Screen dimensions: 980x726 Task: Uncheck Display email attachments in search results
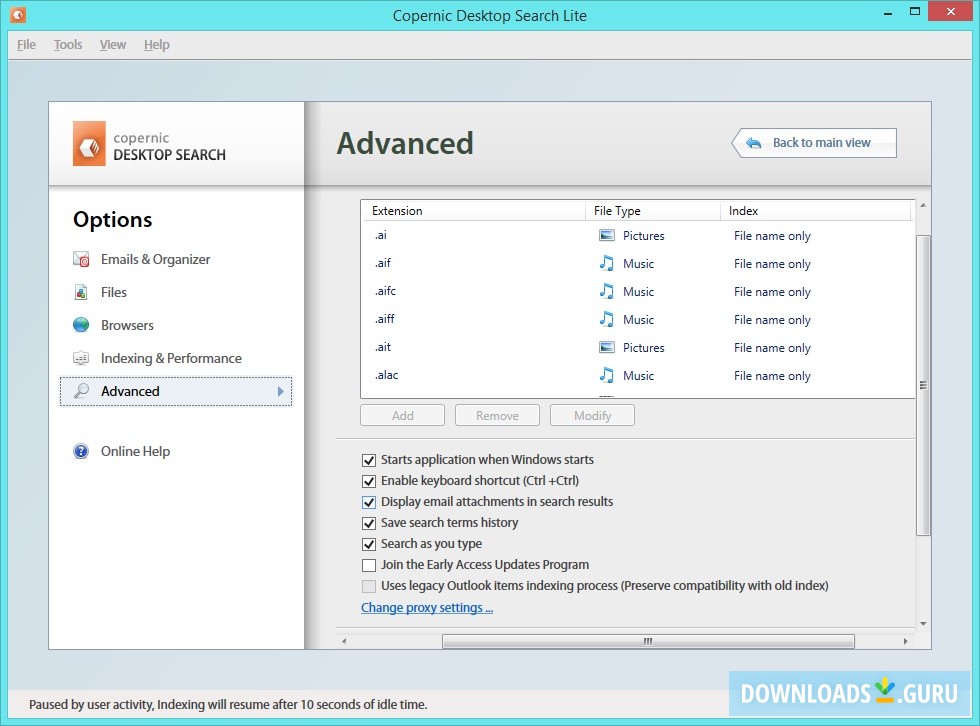click(x=369, y=502)
